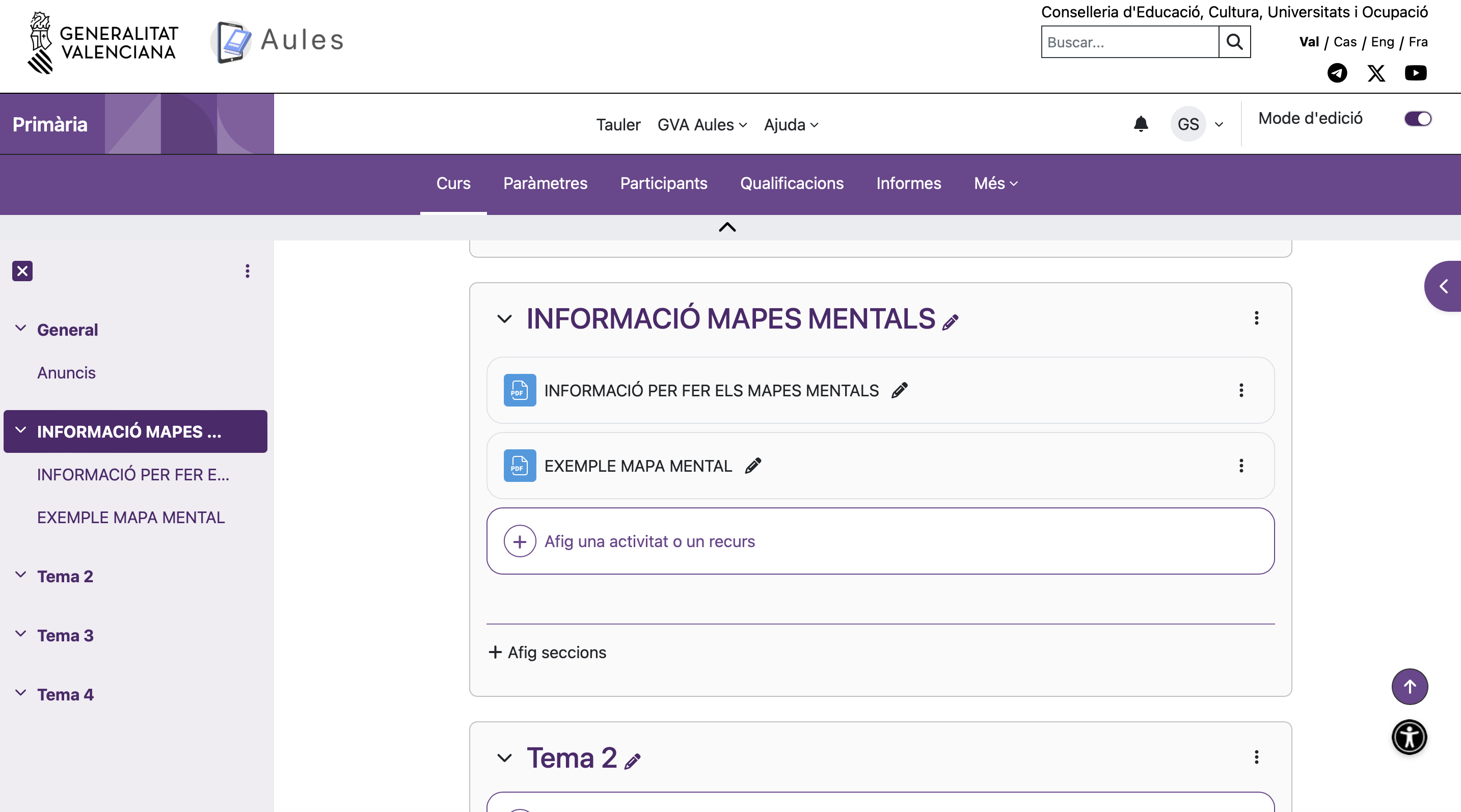
Task: Click the Afig seccions link
Action: [547, 652]
